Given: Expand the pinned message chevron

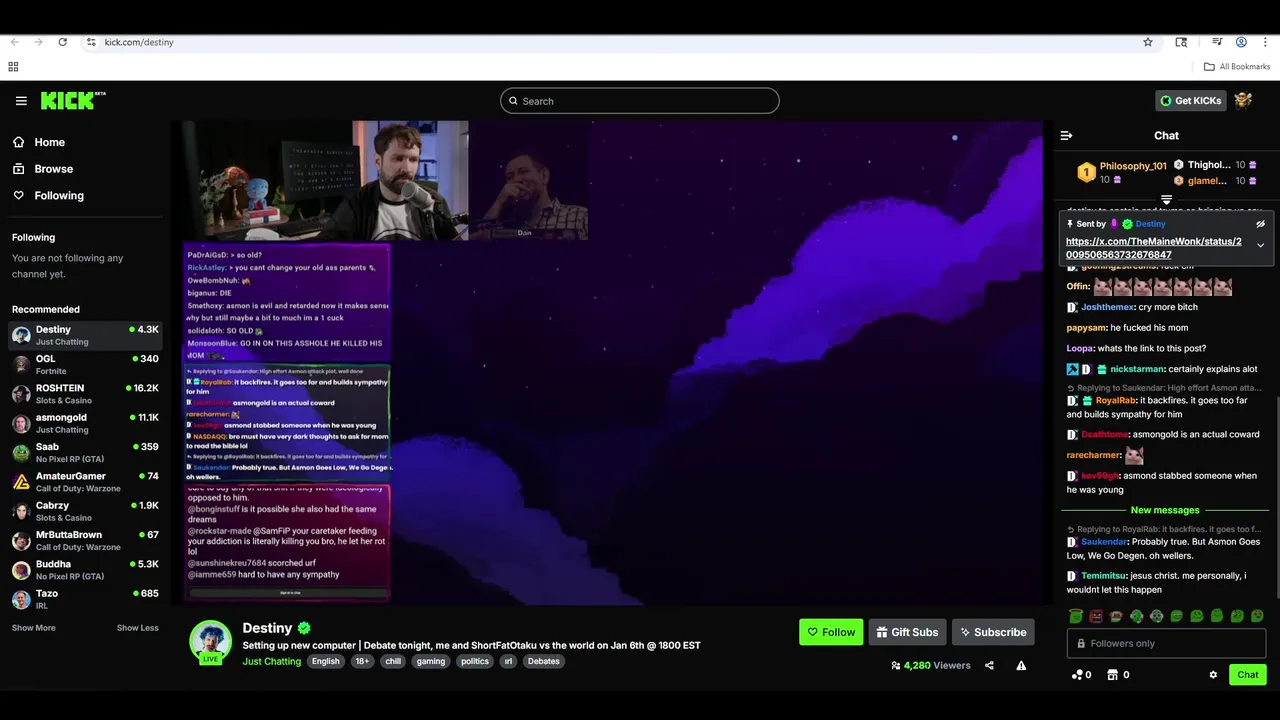Looking at the screenshot, I should (x=1260, y=245).
